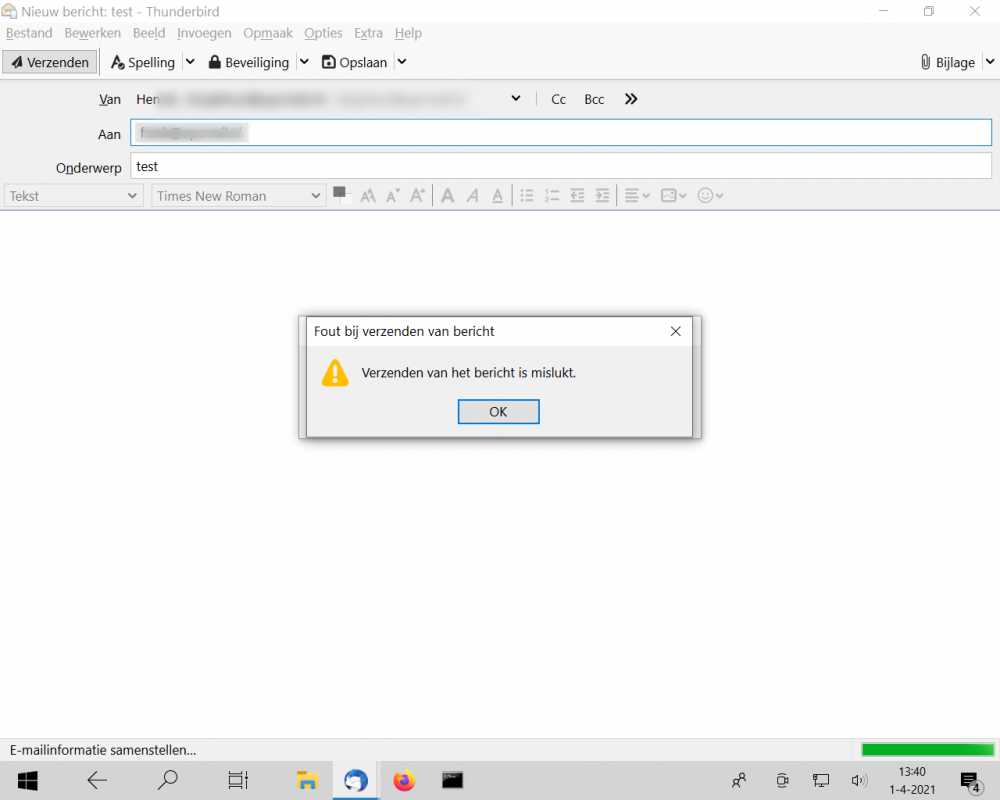Screen dimensions: 1000x800
Task: Show more address fields with double chevron
Action: tap(631, 98)
